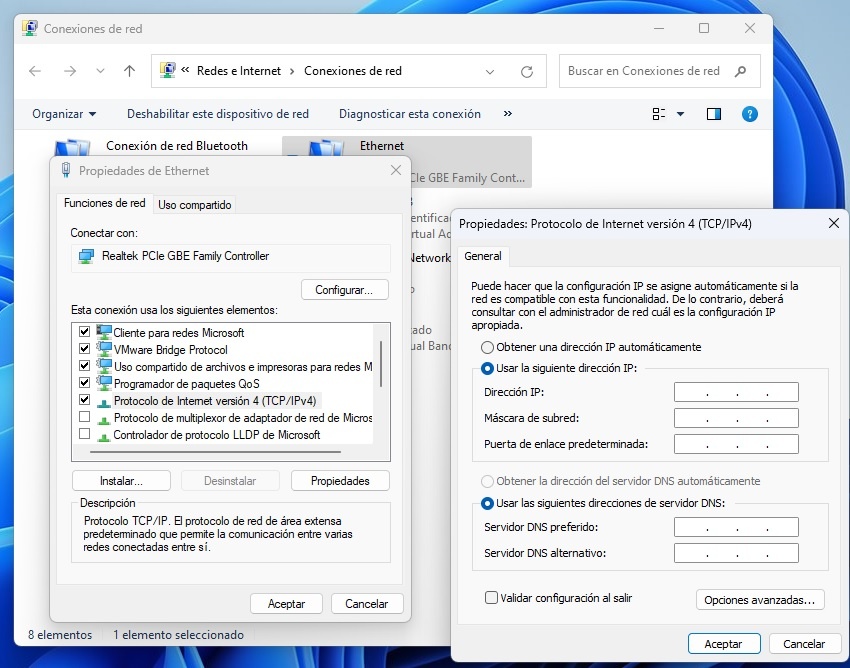This screenshot has width=850, height=668.
Task: Click the Dirección IP input field
Action: click(x=736, y=391)
